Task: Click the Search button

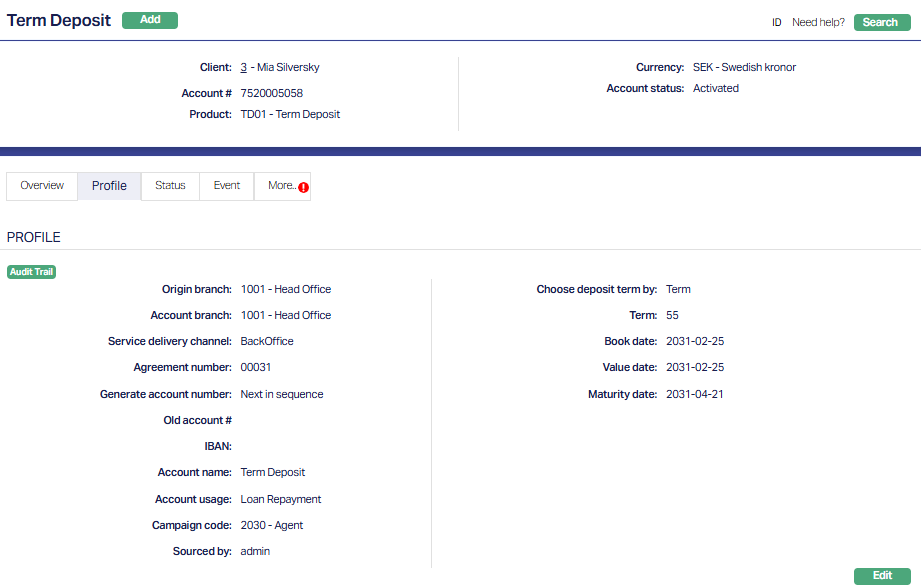Action: [881, 22]
